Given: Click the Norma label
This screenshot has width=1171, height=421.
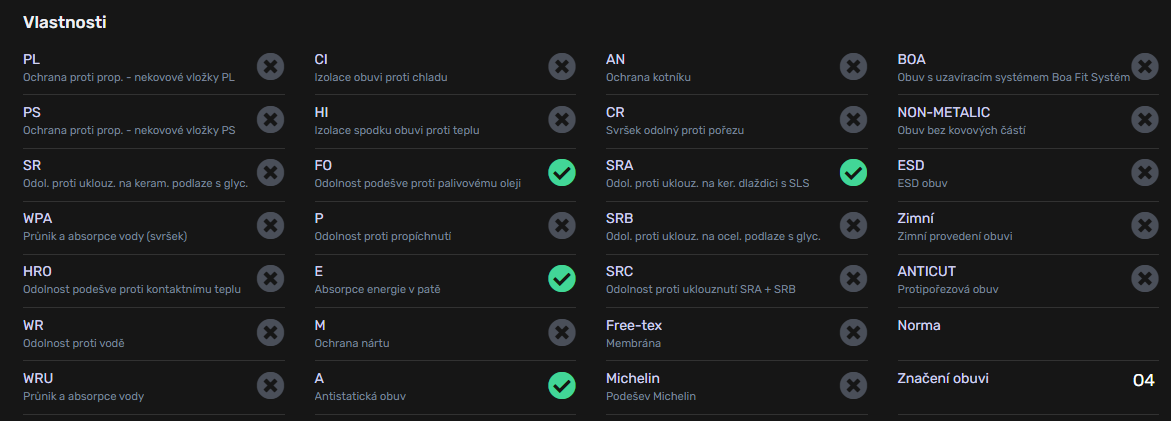Looking at the screenshot, I should click(x=919, y=325).
